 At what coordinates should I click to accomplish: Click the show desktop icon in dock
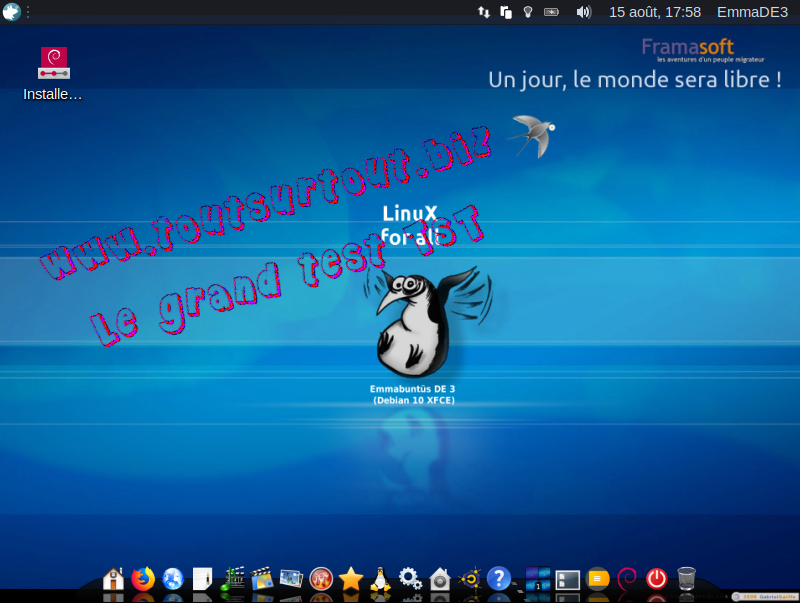tap(567, 580)
